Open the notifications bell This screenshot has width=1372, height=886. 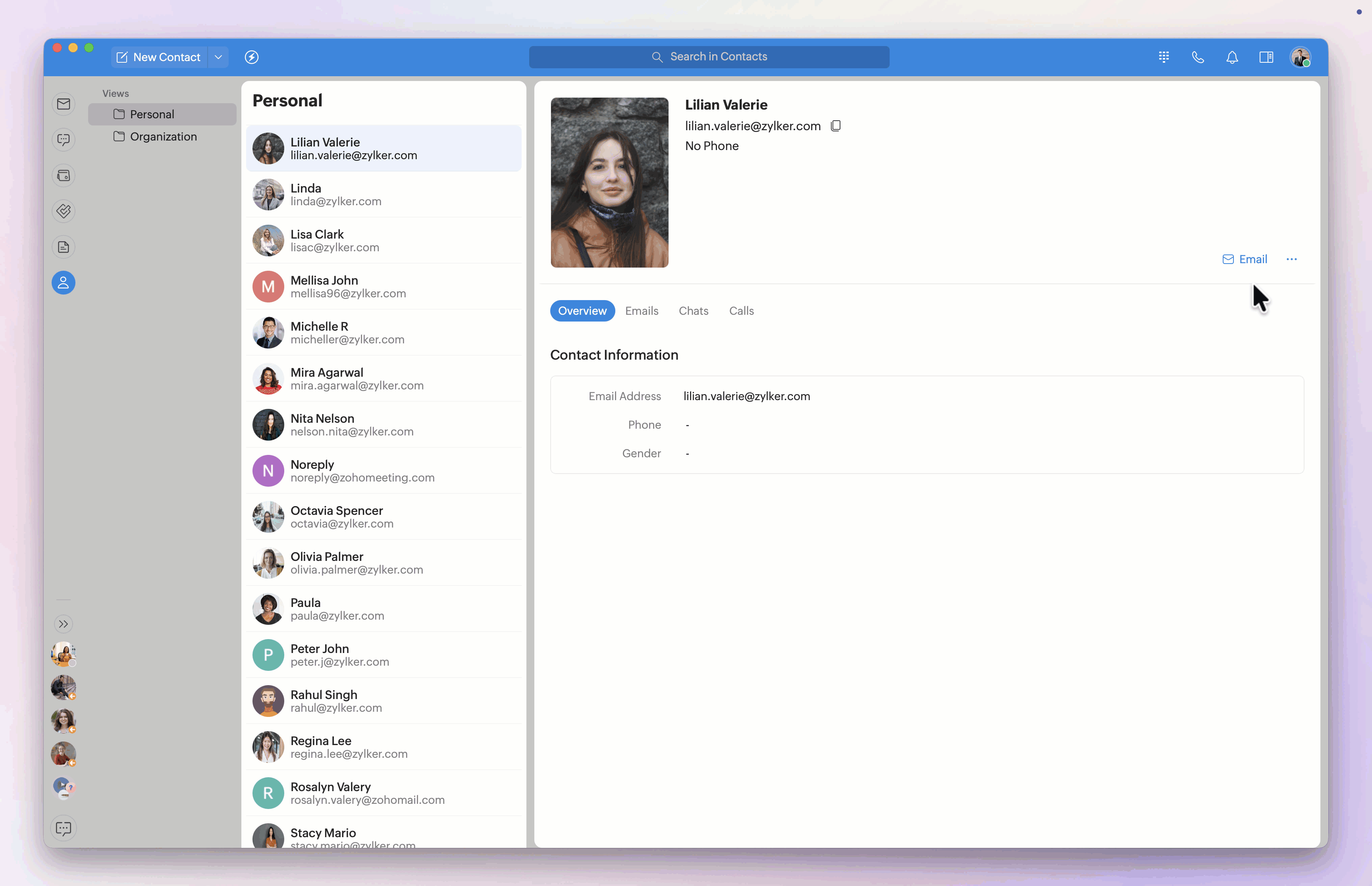click(1231, 57)
